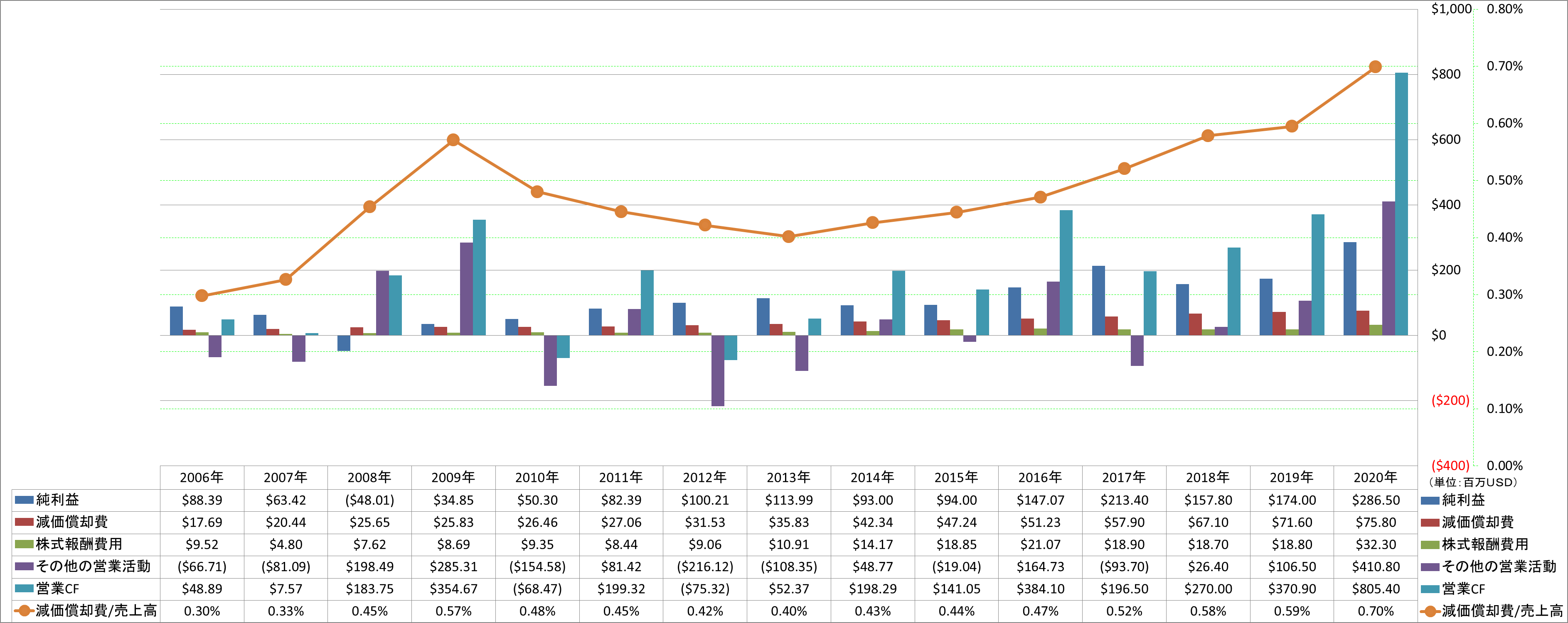Click the $285.31 cell for 2009
This screenshot has width=1568, height=623.
[x=453, y=567]
